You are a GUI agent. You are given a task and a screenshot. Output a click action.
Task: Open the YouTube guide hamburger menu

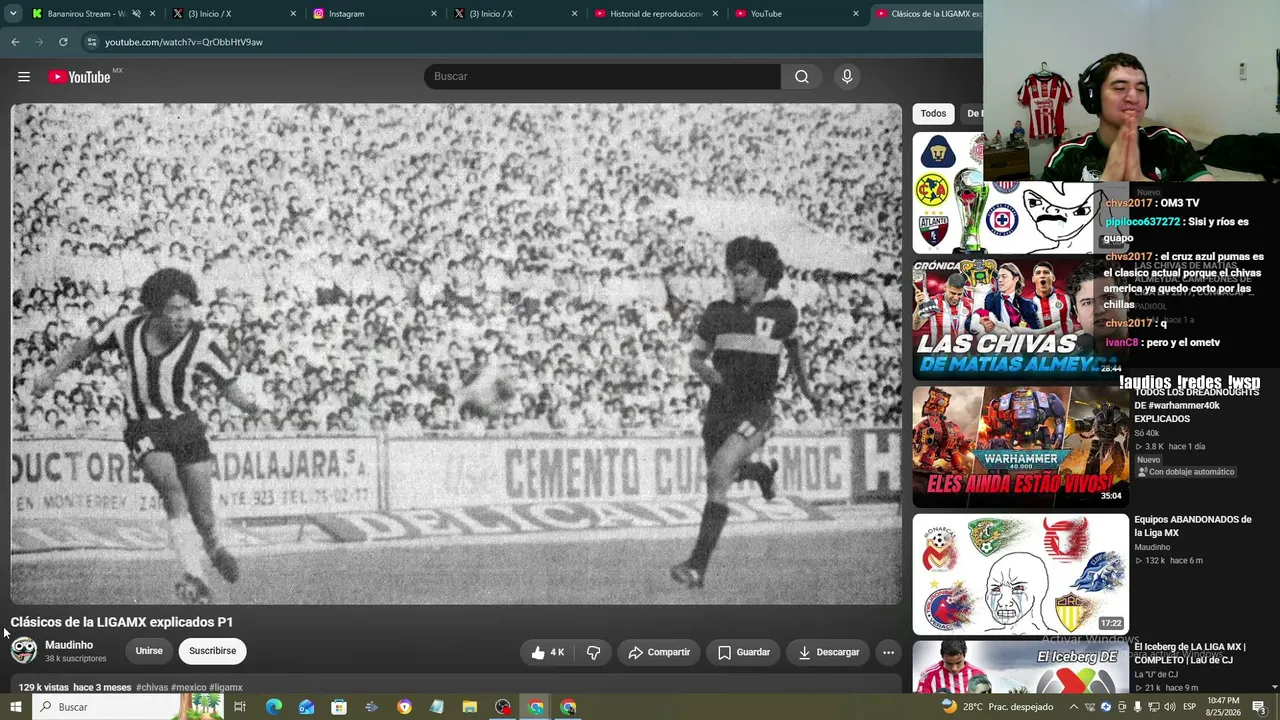pyautogui.click(x=24, y=77)
